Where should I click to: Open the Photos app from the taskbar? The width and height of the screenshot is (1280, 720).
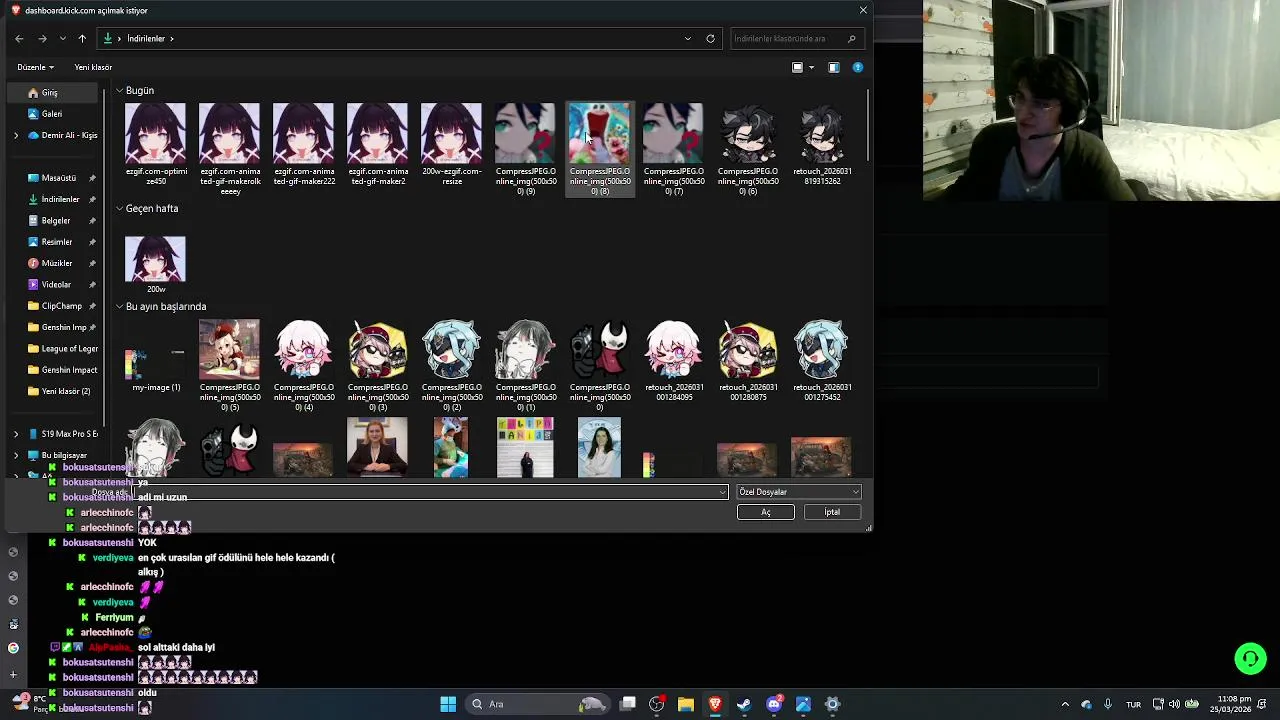coord(803,704)
